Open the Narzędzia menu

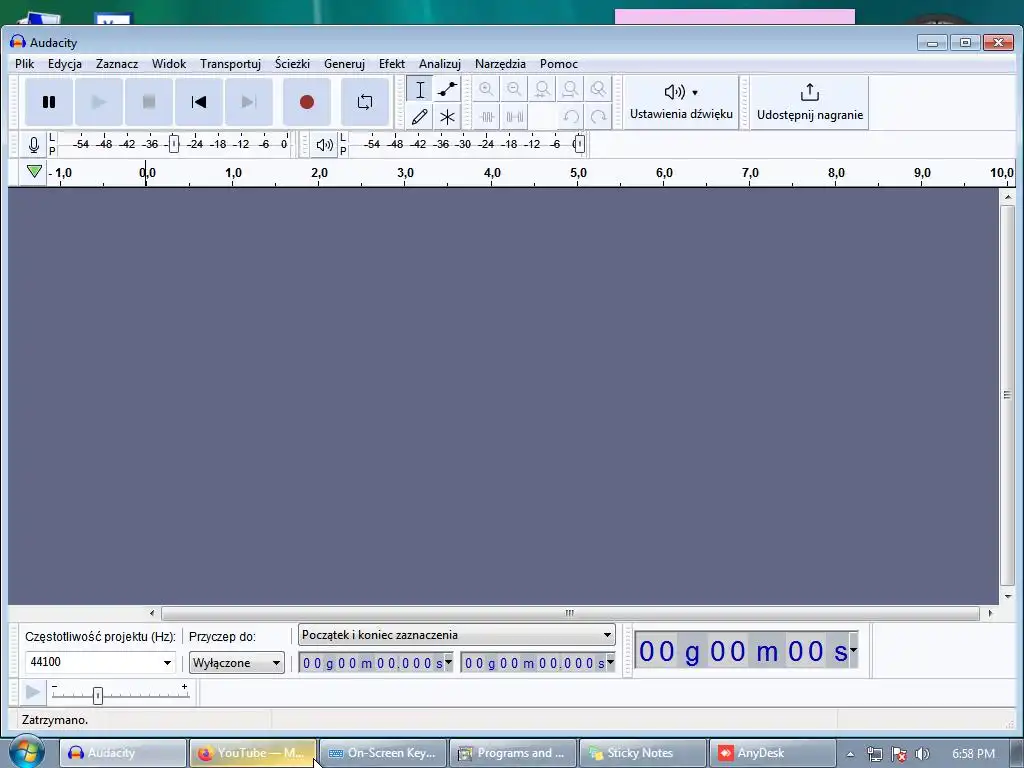[x=500, y=63]
